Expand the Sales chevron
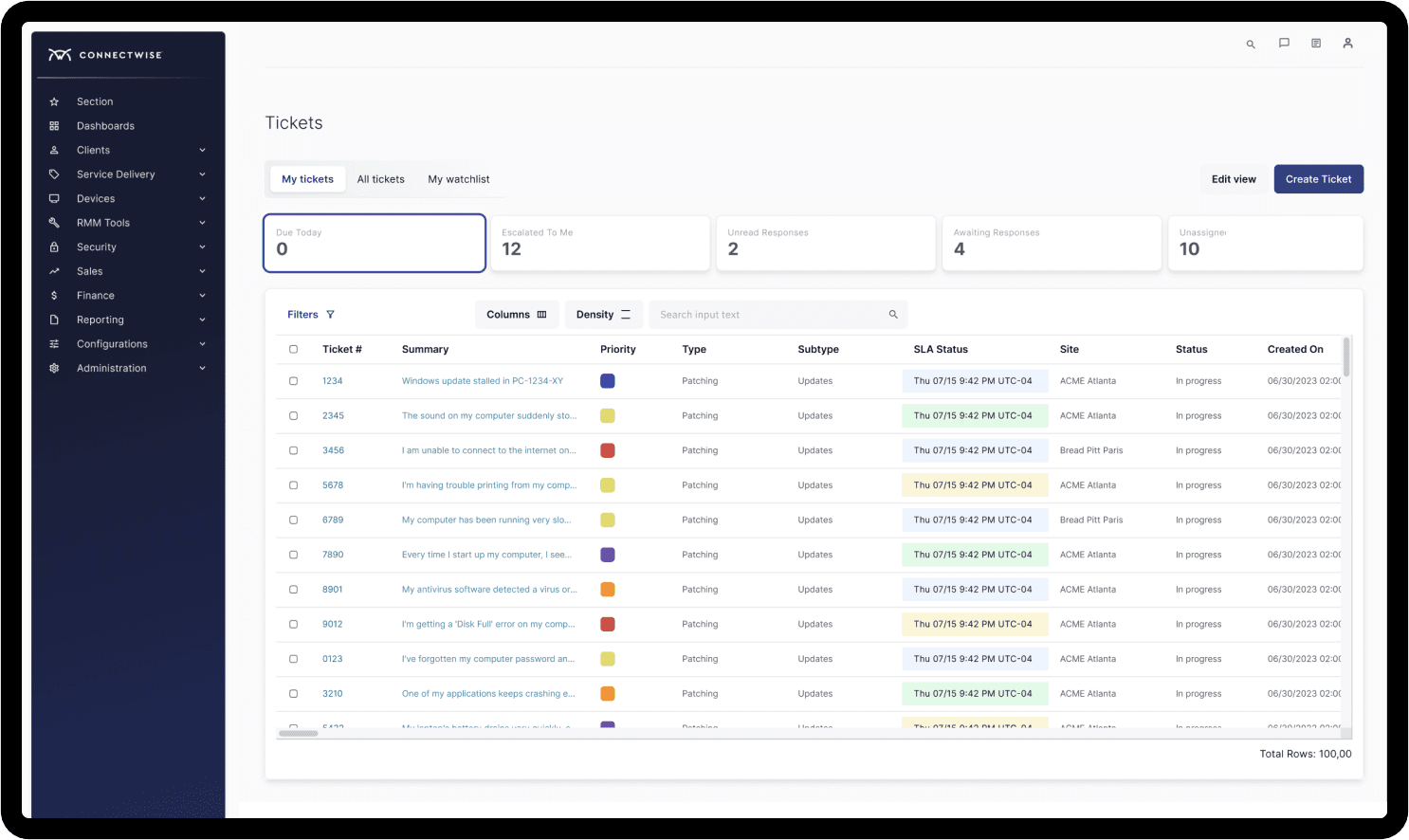 coord(203,271)
